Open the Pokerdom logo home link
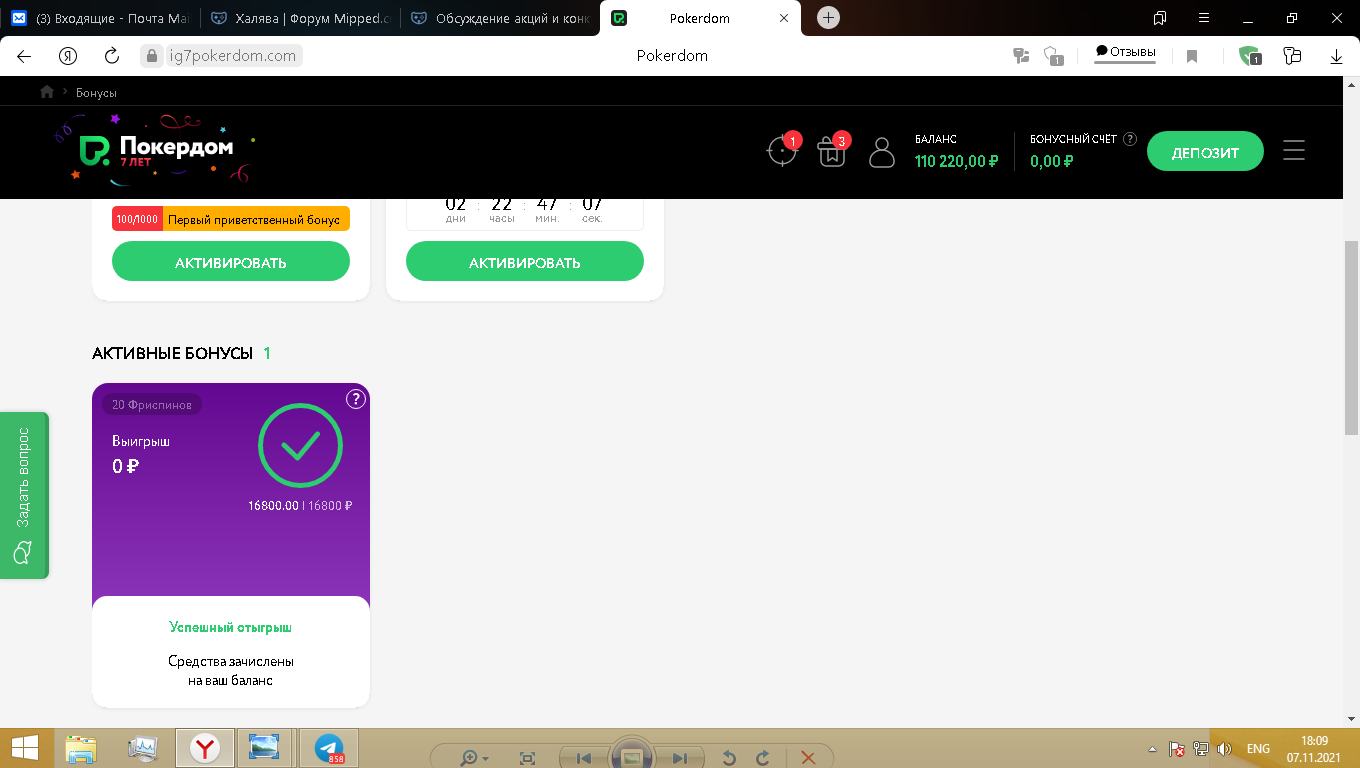1360x768 pixels. click(x=155, y=150)
